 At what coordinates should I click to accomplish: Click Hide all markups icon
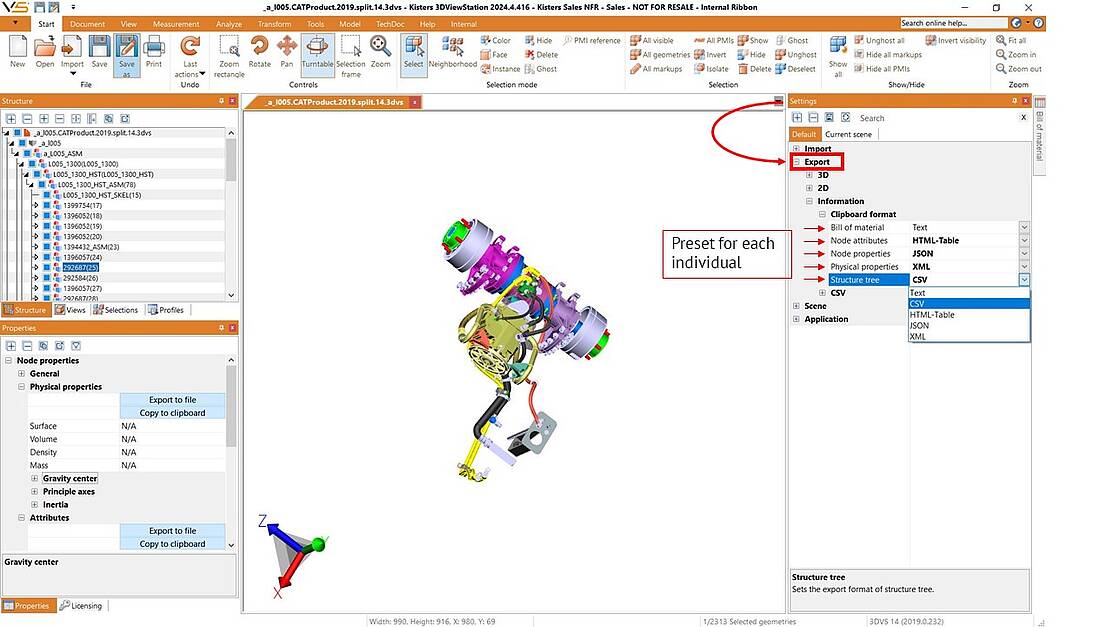click(x=888, y=55)
